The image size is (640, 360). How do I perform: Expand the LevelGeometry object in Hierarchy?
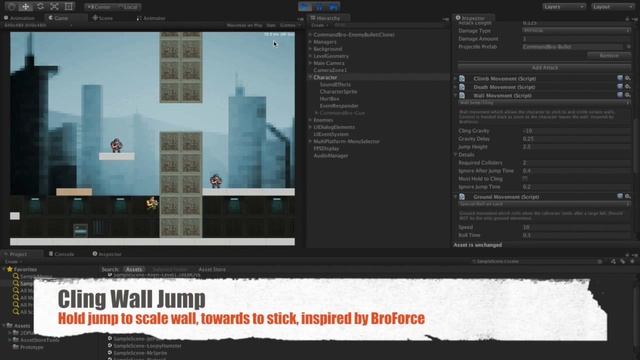tap(310, 56)
